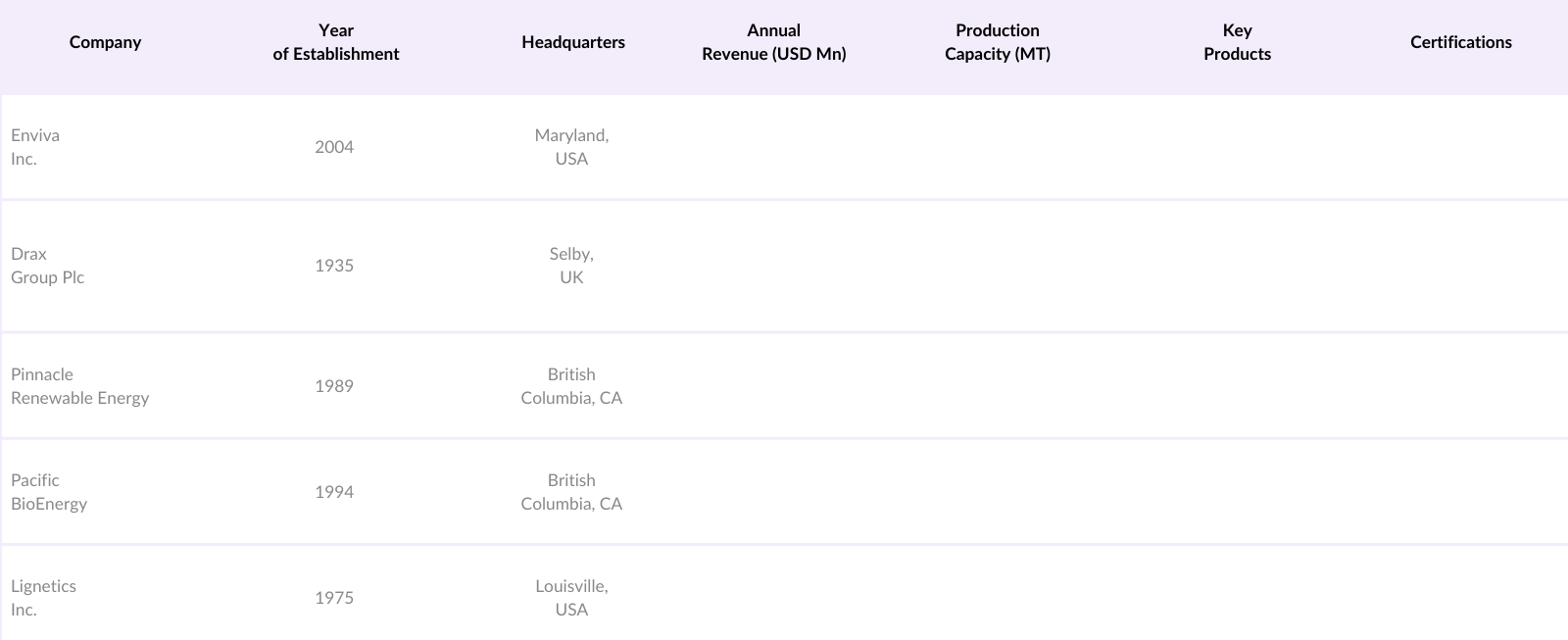This screenshot has height=640, width=1568.
Task: Select the Maryland, USA headquarters cell
Action: pos(571,147)
